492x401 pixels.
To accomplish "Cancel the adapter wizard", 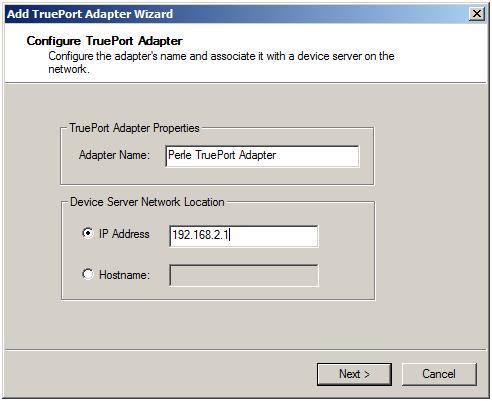I will 439,374.
